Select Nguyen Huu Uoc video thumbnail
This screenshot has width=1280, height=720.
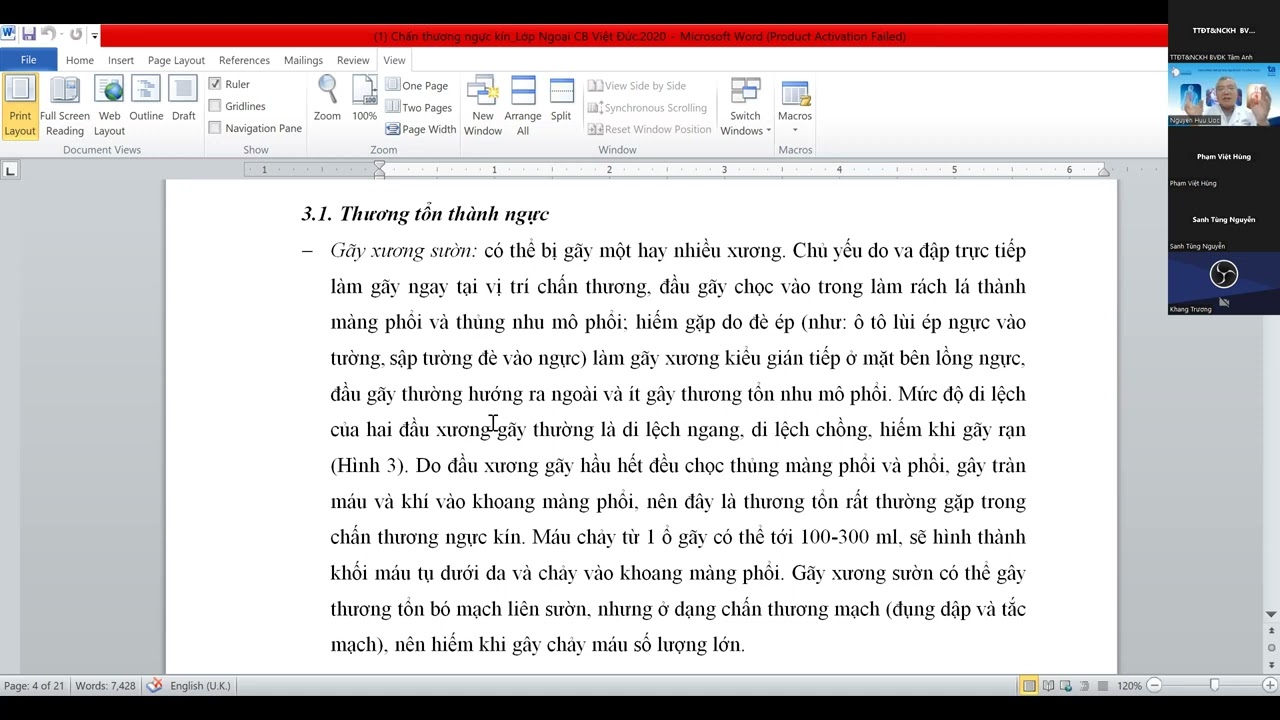pos(1223,96)
